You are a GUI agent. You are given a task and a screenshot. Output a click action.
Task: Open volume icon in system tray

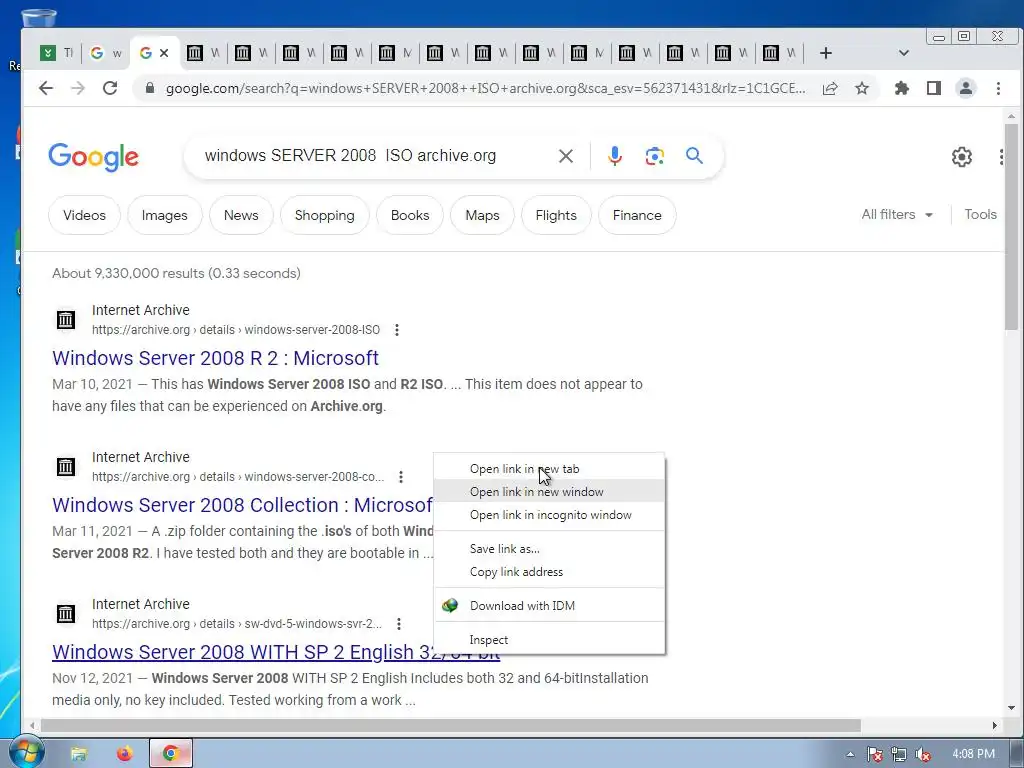[x=923, y=754]
